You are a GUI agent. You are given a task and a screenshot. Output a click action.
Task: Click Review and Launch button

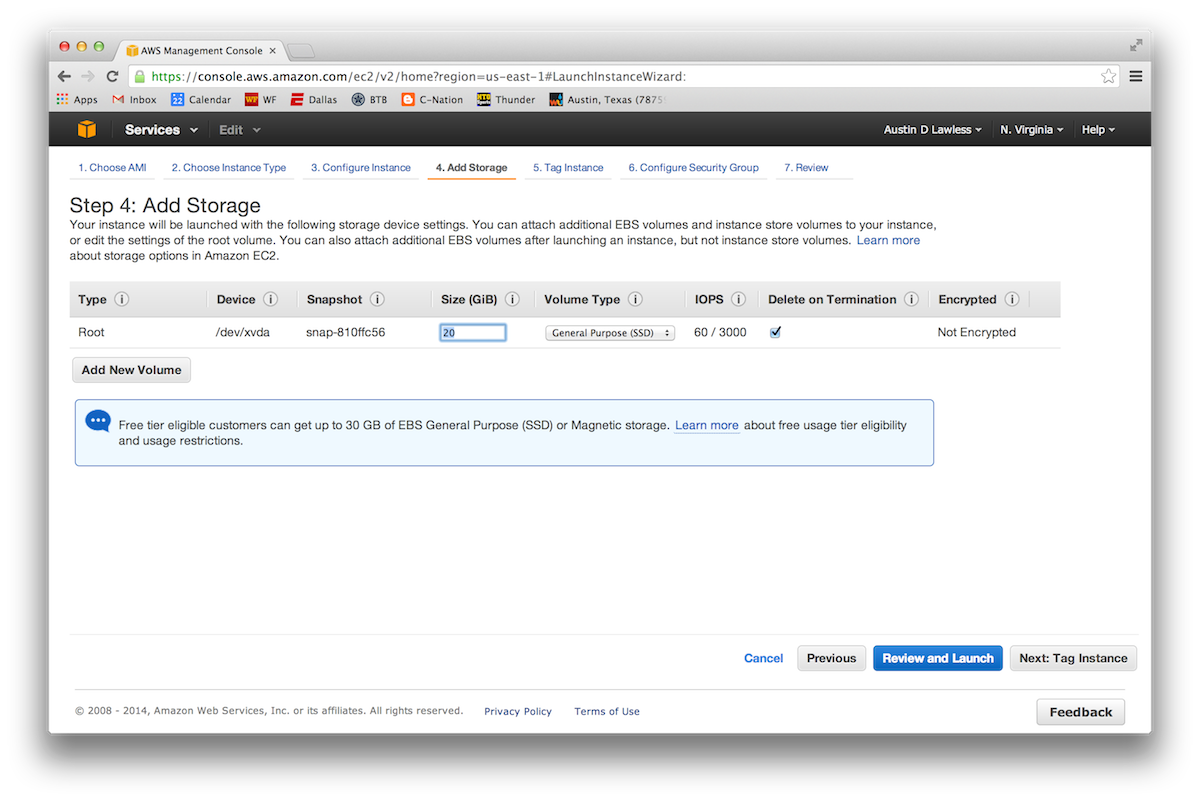click(x=938, y=658)
